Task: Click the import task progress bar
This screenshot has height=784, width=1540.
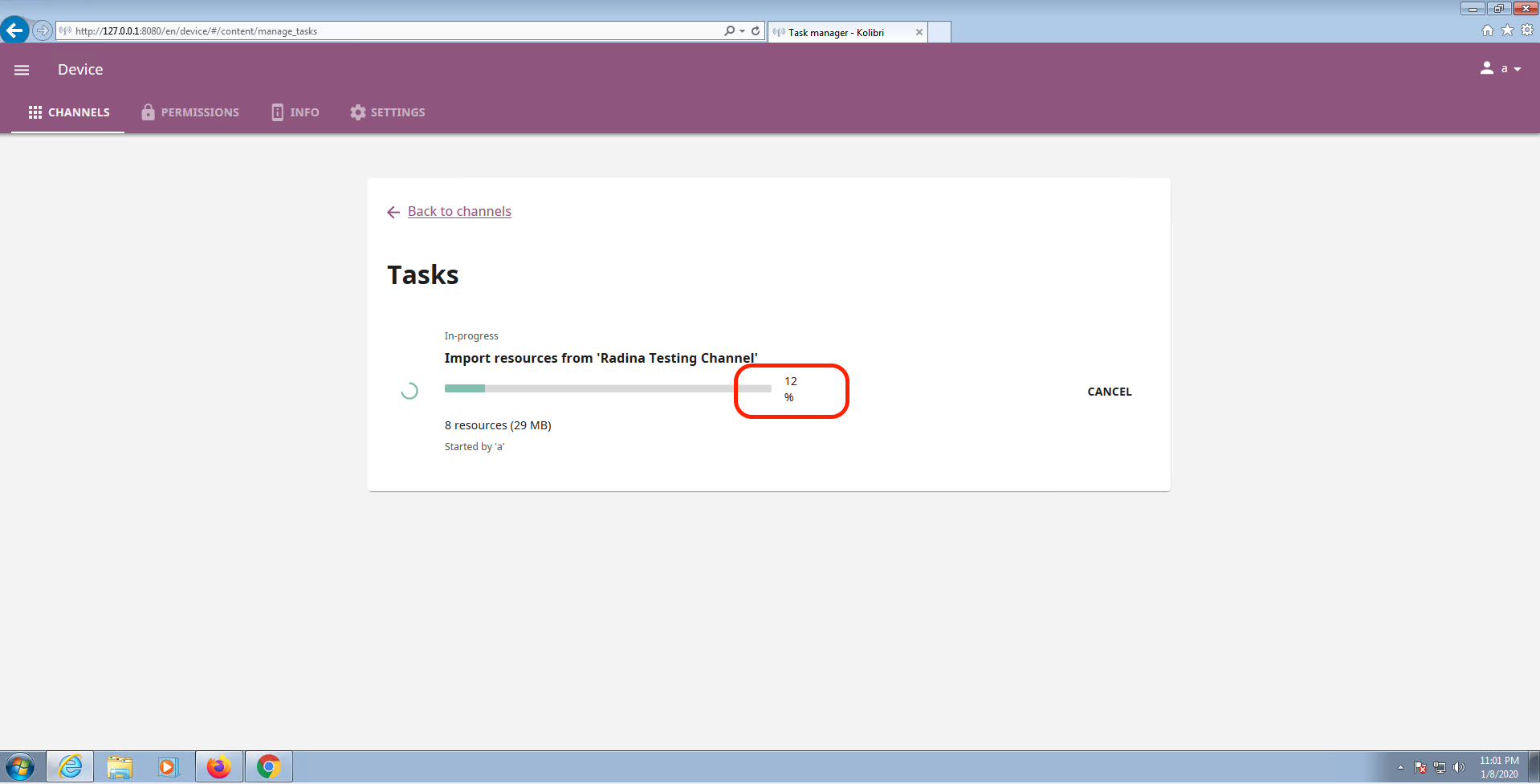Action: 608,388
